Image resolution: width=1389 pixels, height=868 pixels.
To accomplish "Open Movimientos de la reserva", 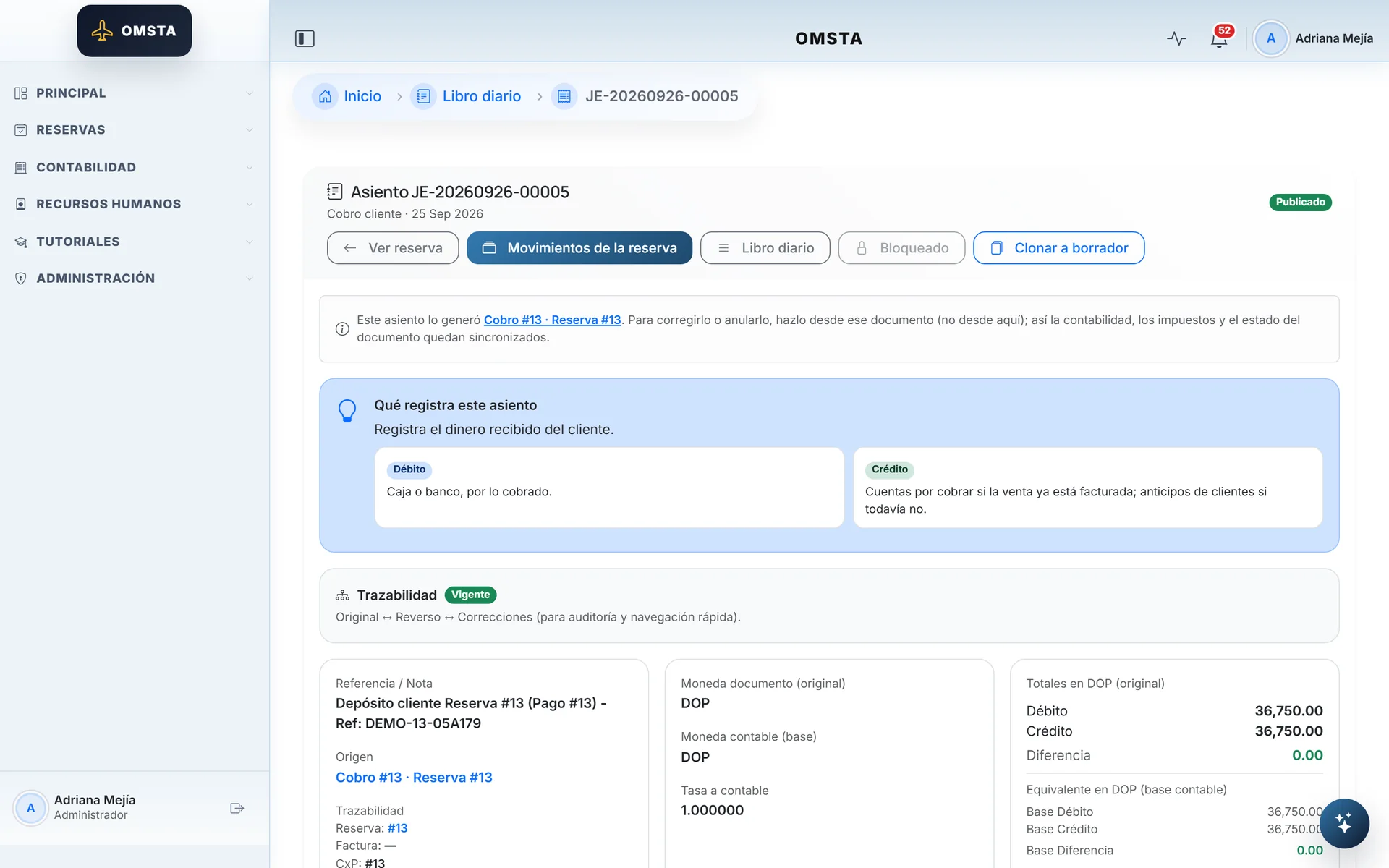I will click(579, 248).
